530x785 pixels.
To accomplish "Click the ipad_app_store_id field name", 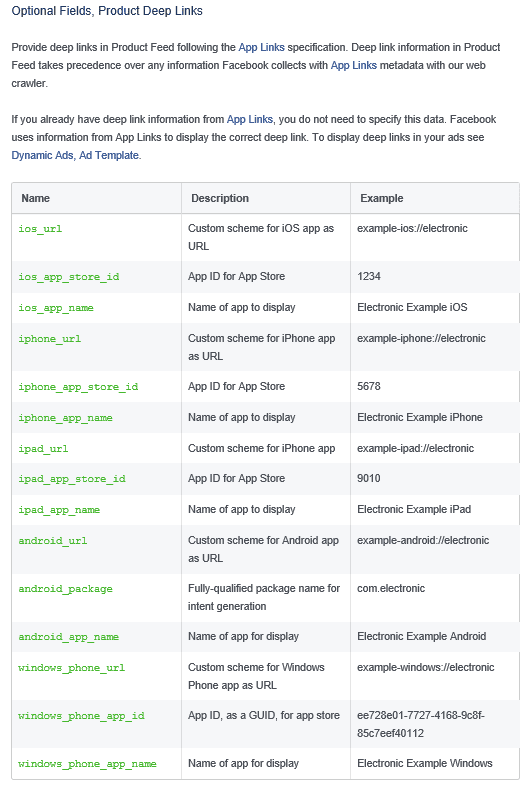I will [72, 479].
